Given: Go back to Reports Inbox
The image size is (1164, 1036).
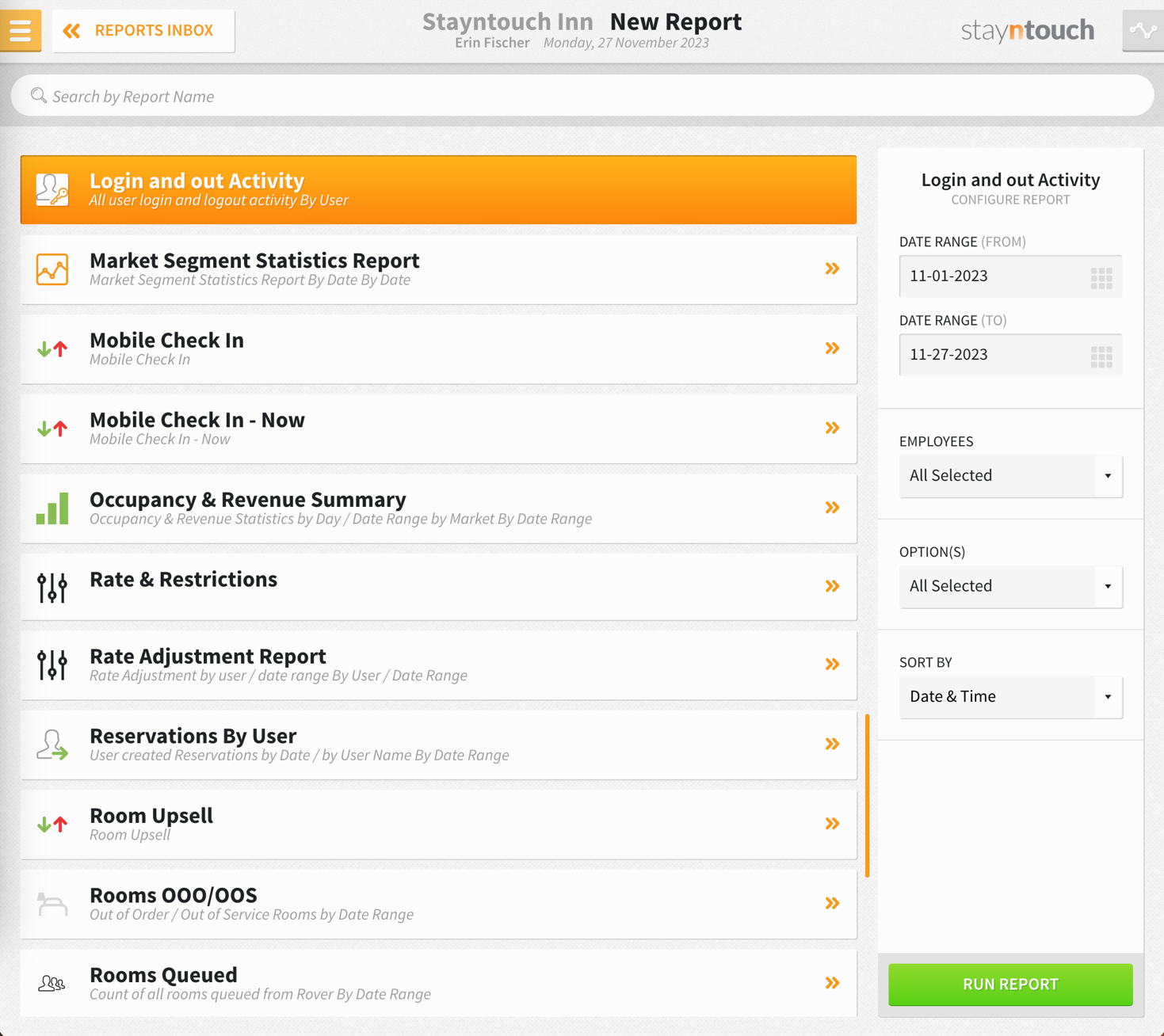Looking at the screenshot, I should (143, 31).
